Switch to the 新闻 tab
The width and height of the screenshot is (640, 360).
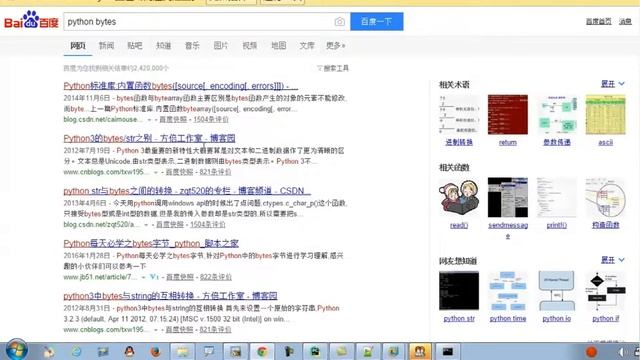106,46
